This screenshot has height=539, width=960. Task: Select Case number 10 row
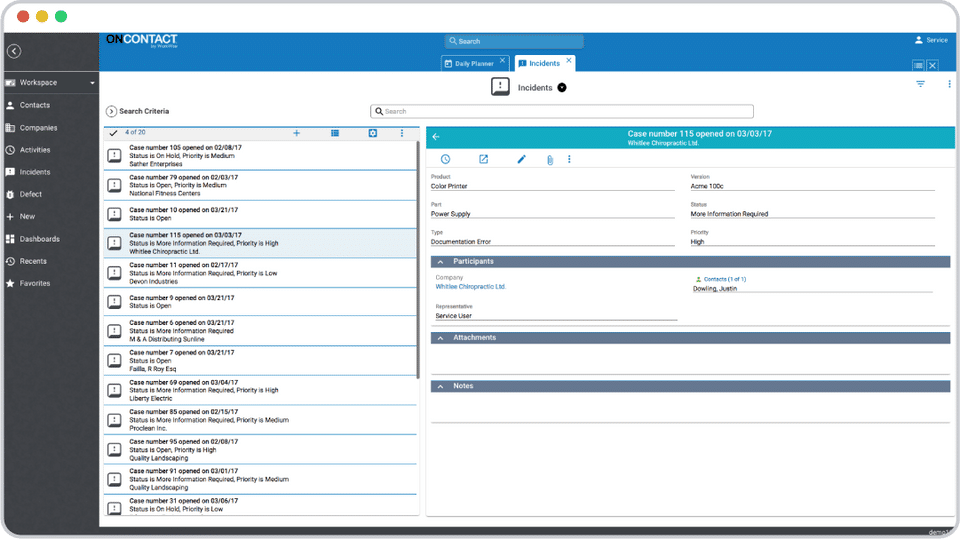260,214
